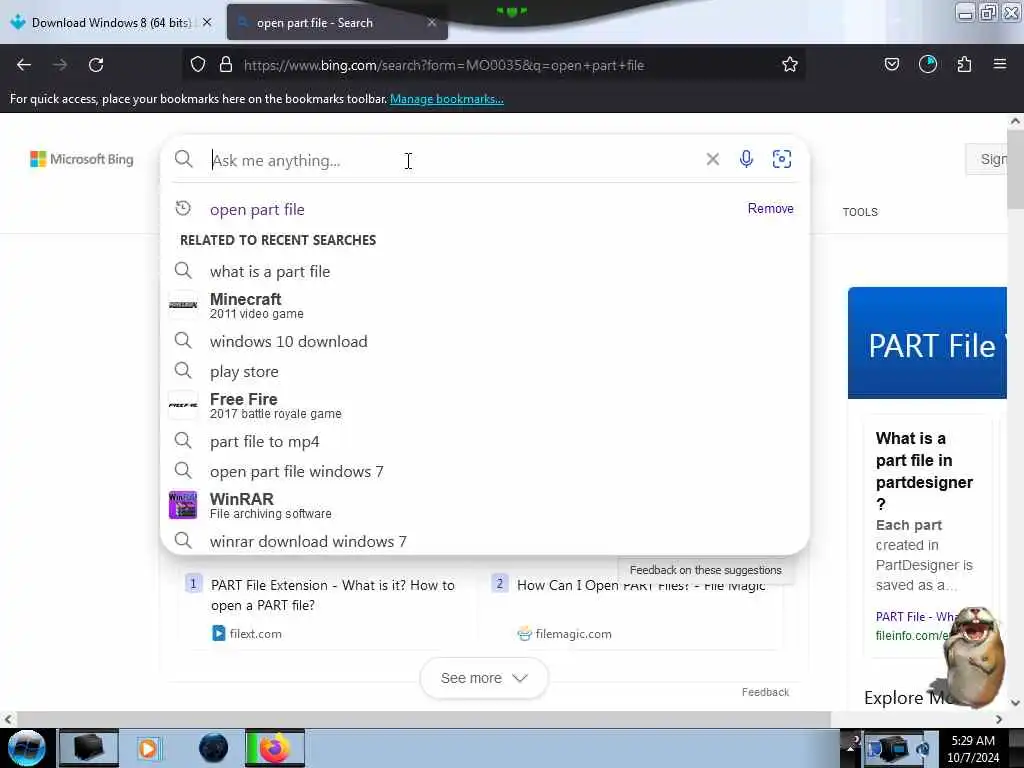
Task: Open visual search camera icon
Action: tap(782, 159)
